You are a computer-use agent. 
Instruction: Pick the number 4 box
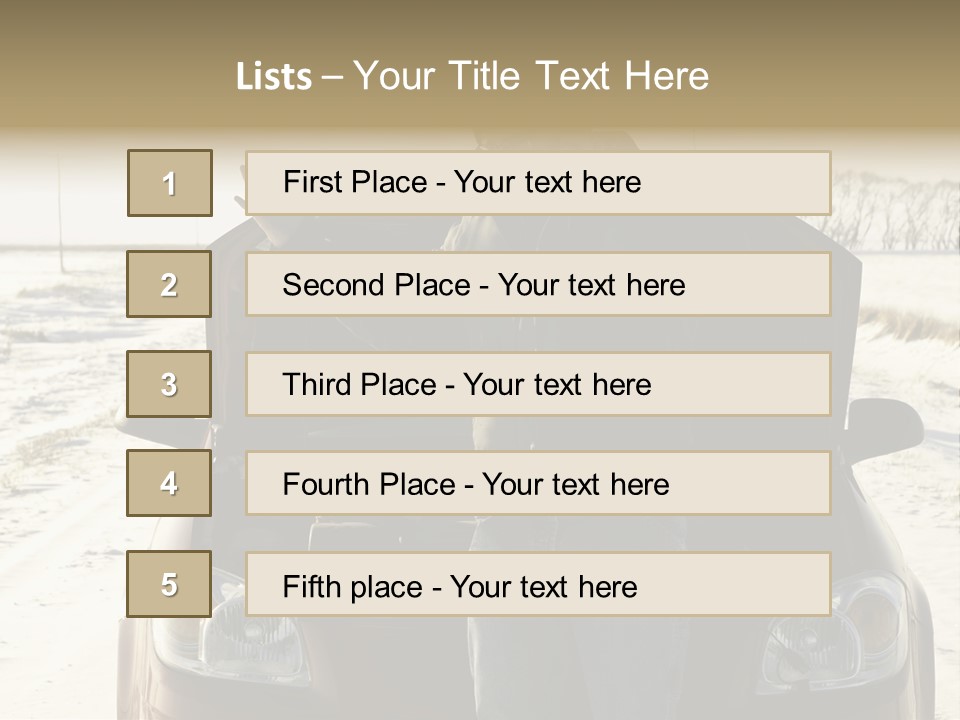(x=169, y=483)
